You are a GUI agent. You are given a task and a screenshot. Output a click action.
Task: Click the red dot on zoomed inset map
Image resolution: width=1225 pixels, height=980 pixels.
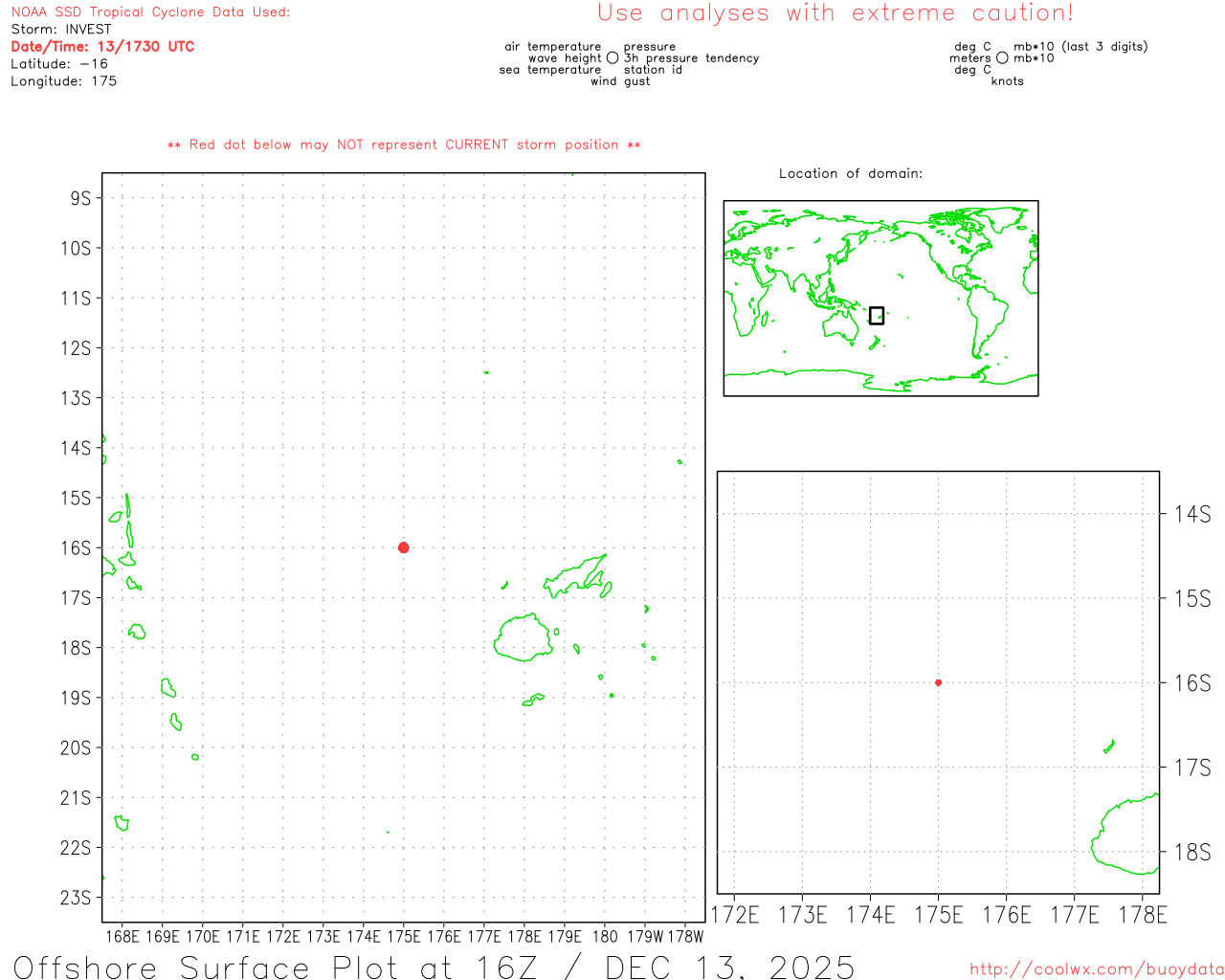click(x=938, y=682)
